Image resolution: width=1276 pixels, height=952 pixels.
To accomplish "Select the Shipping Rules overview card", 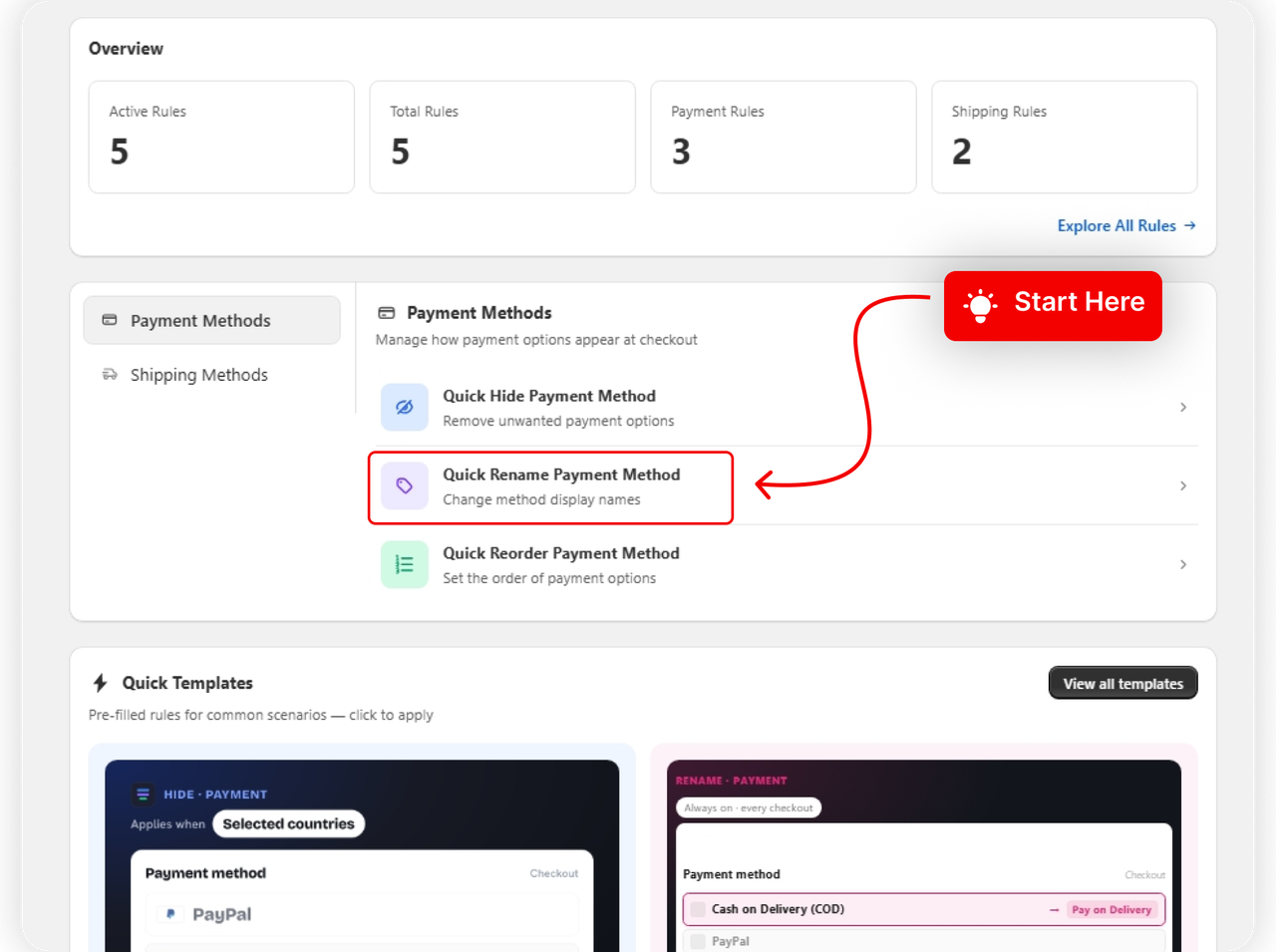I will click(1065, 137).
